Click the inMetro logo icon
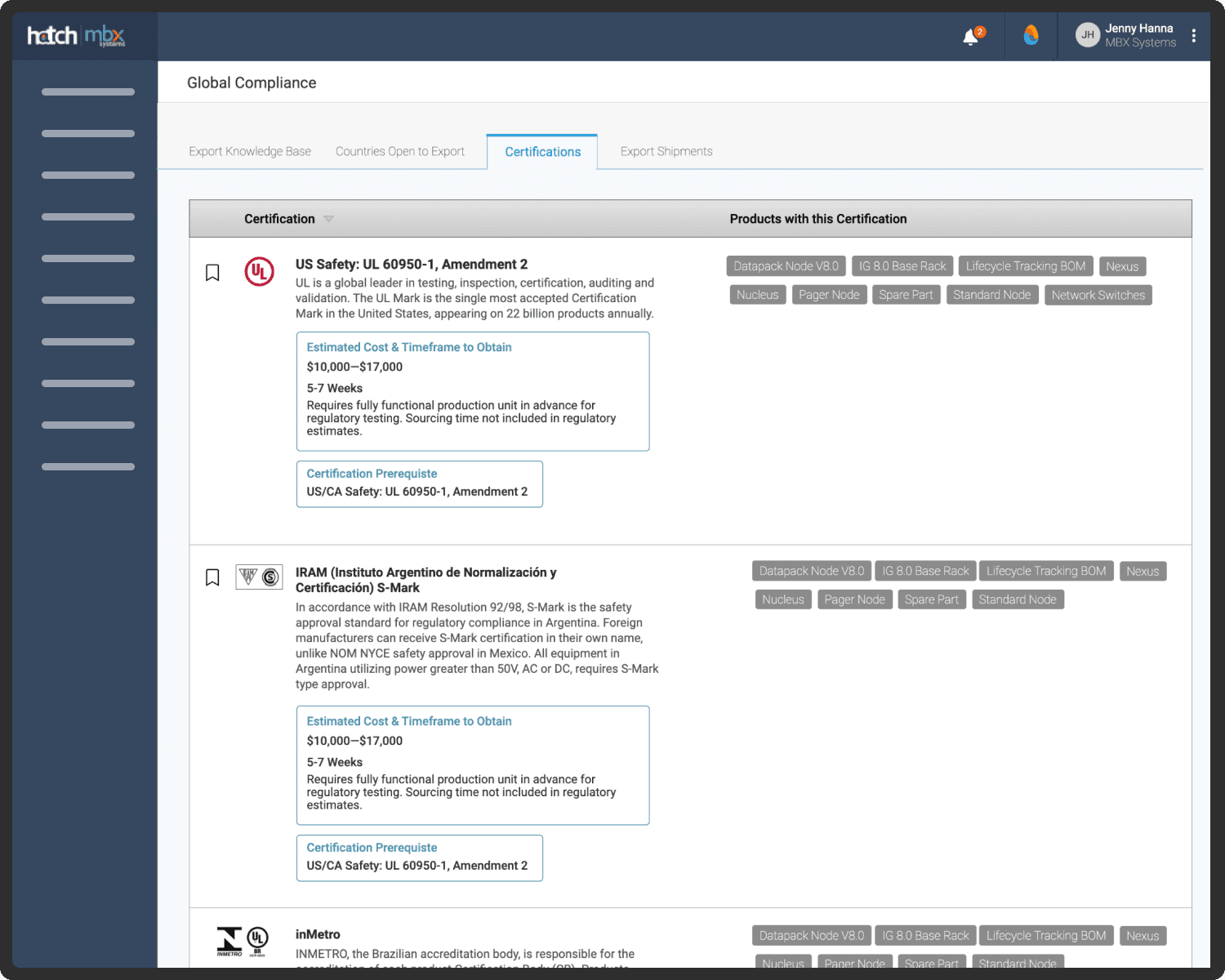 [243, 942]
